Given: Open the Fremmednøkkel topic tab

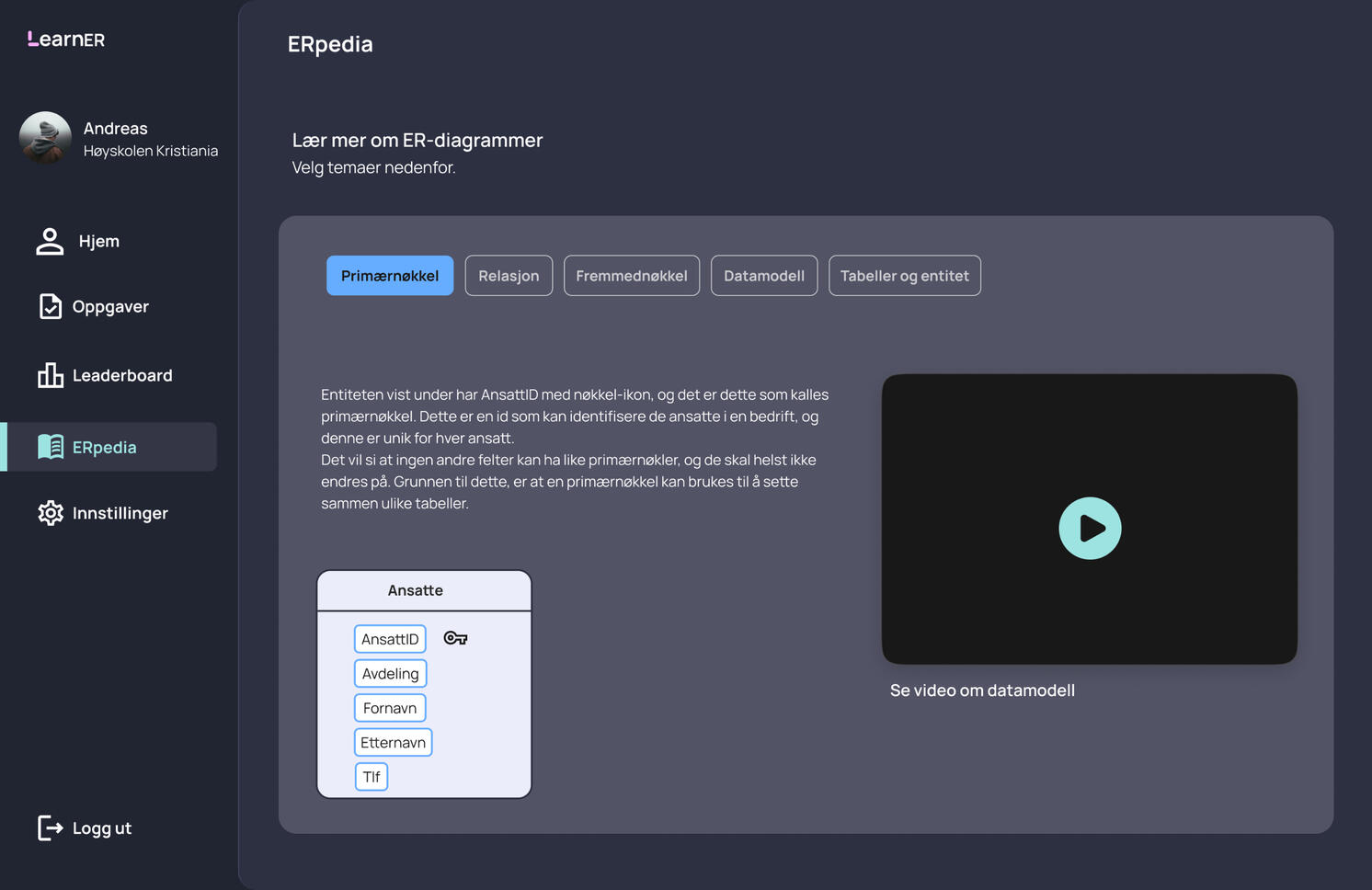Looking at the screenshot, I should point(632,276).
